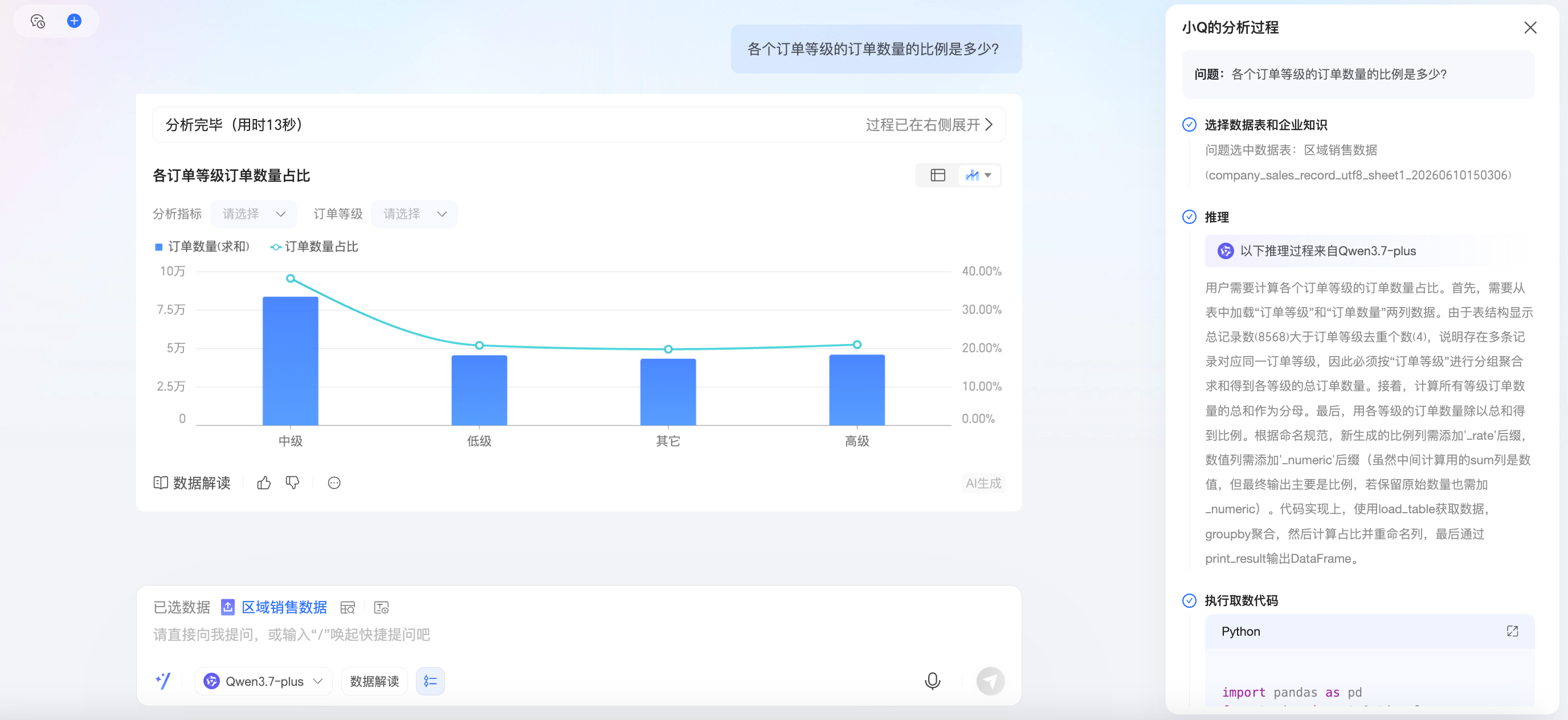
Task: Click the 其它 bar in chart
Action: pyautogui.click(x=668, y=392)
